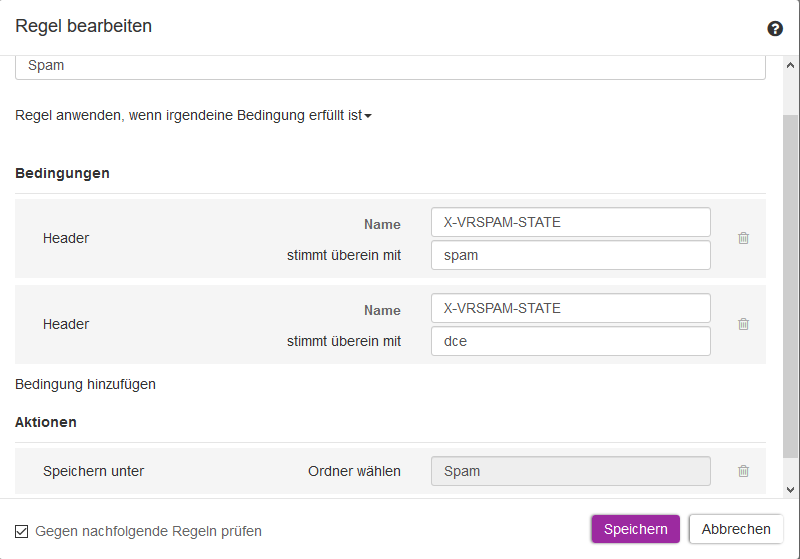Click the Abbrechen button
This screenshot has height=559, width=800.
coord(736,529)
